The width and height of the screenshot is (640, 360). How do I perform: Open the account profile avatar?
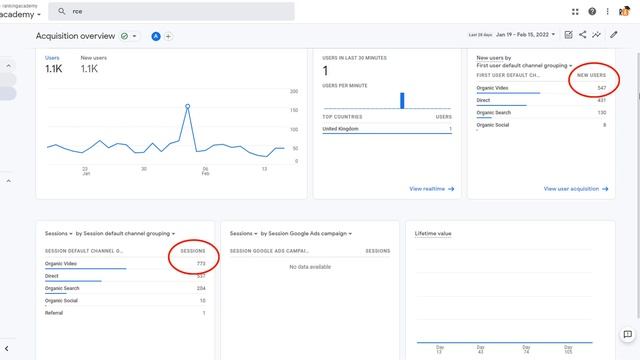[x=624, y=11]
